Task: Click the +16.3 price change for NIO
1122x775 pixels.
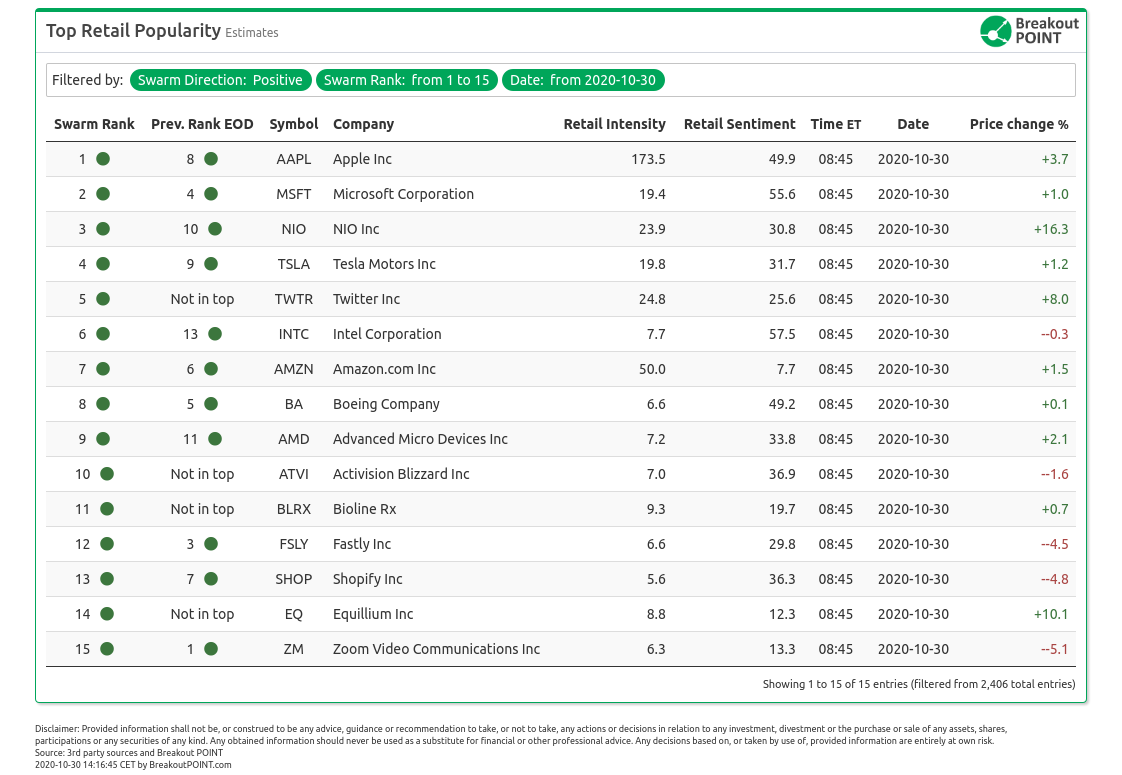Action: click(x=1051, y=229)
